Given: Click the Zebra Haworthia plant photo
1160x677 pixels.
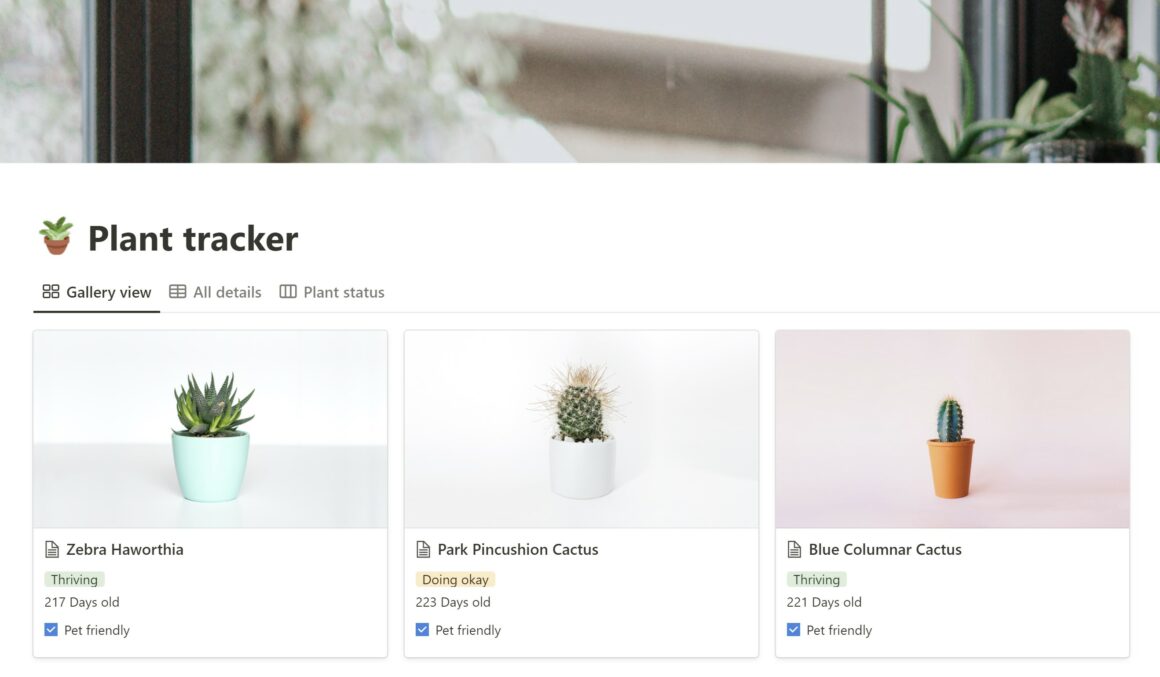Looking at the screenshot, I should 210,429.
